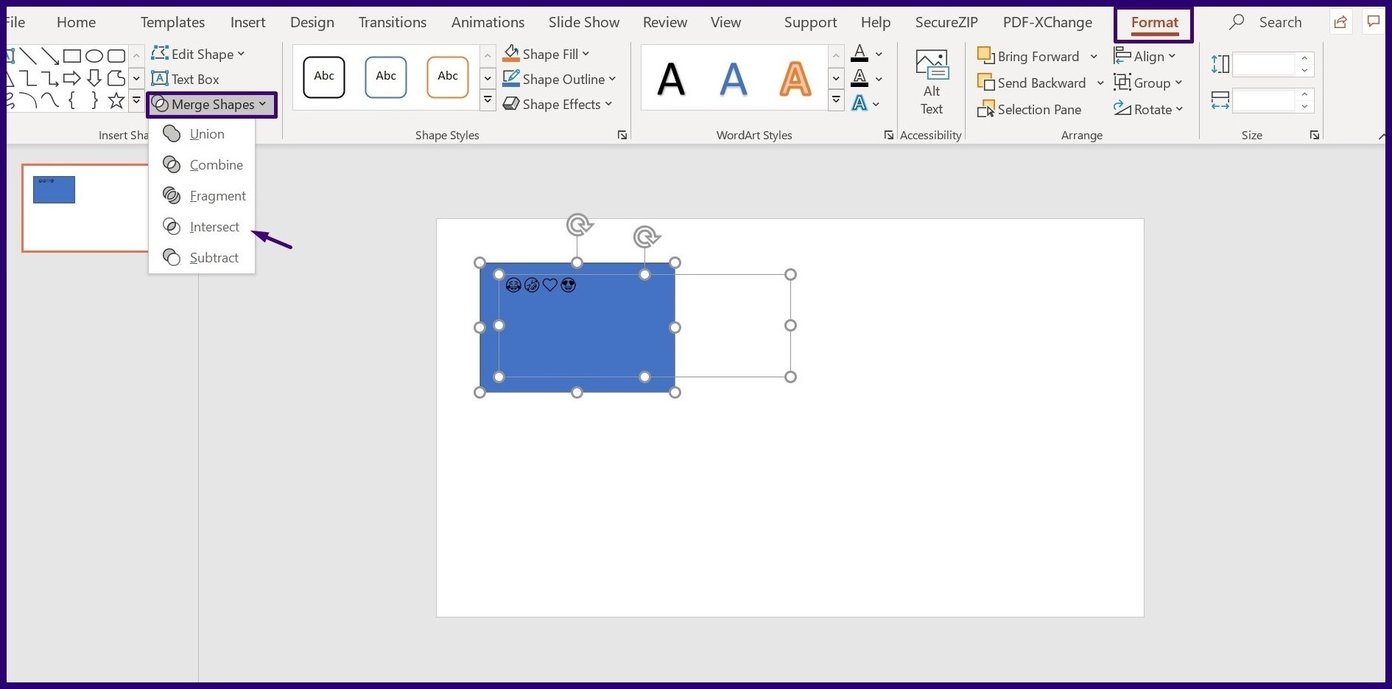This screenshot has height=689, width=1392.
Task: Click the Send Backward button
Action: click(x=1032, y=83)
